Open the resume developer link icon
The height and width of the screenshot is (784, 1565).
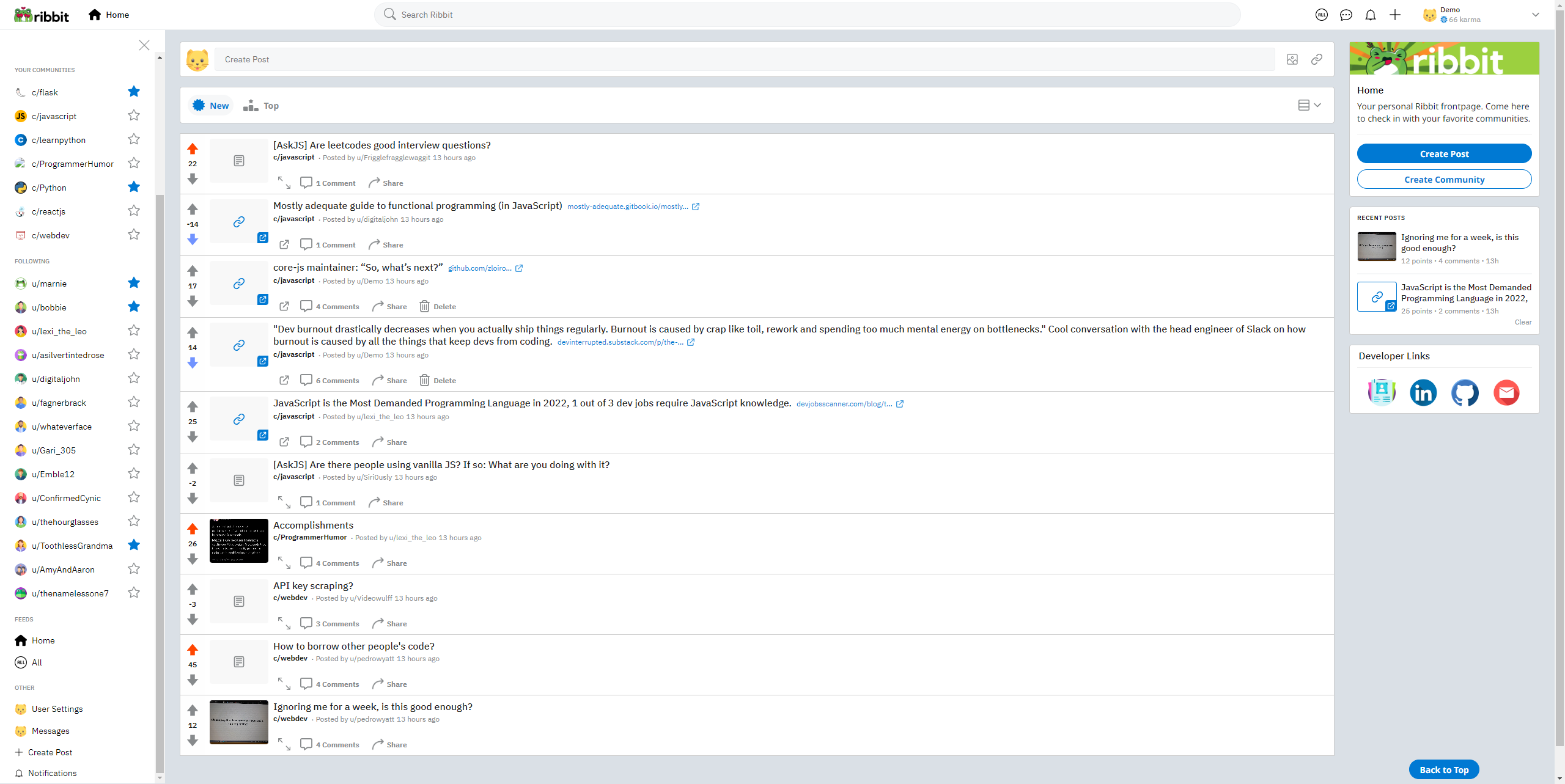[x=1382, y=392]
